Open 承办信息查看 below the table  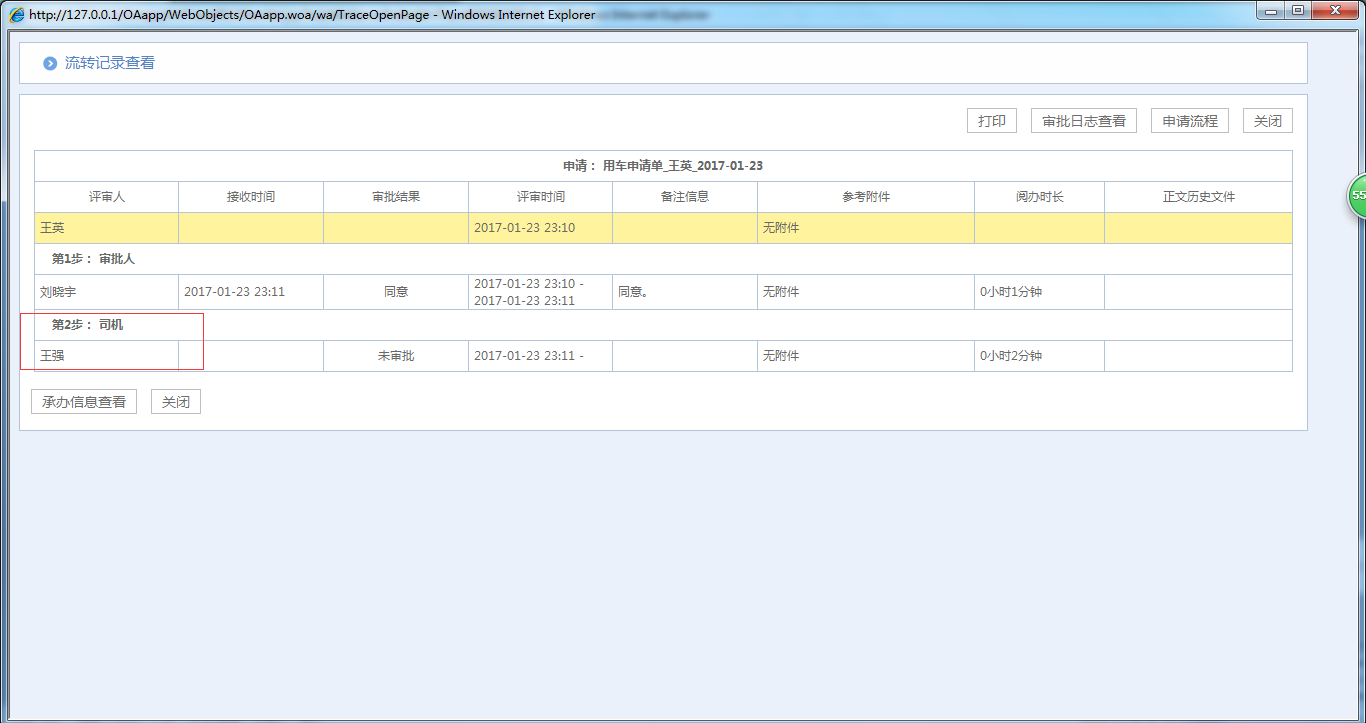[x=84, y=402]
